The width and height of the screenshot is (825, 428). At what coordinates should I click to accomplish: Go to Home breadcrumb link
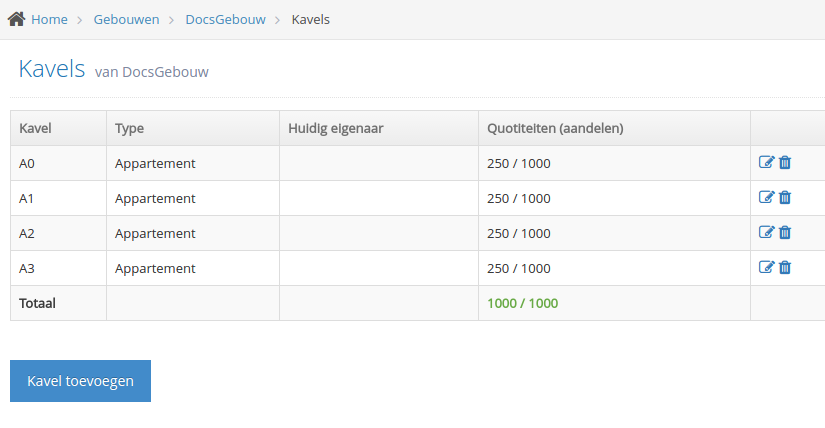[x=49, y=19]
